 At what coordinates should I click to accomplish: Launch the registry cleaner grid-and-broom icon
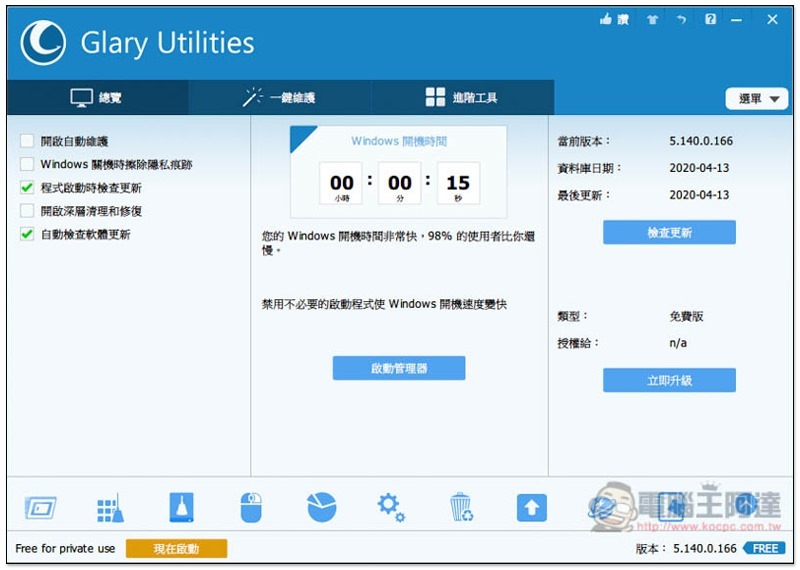point(110,508)
